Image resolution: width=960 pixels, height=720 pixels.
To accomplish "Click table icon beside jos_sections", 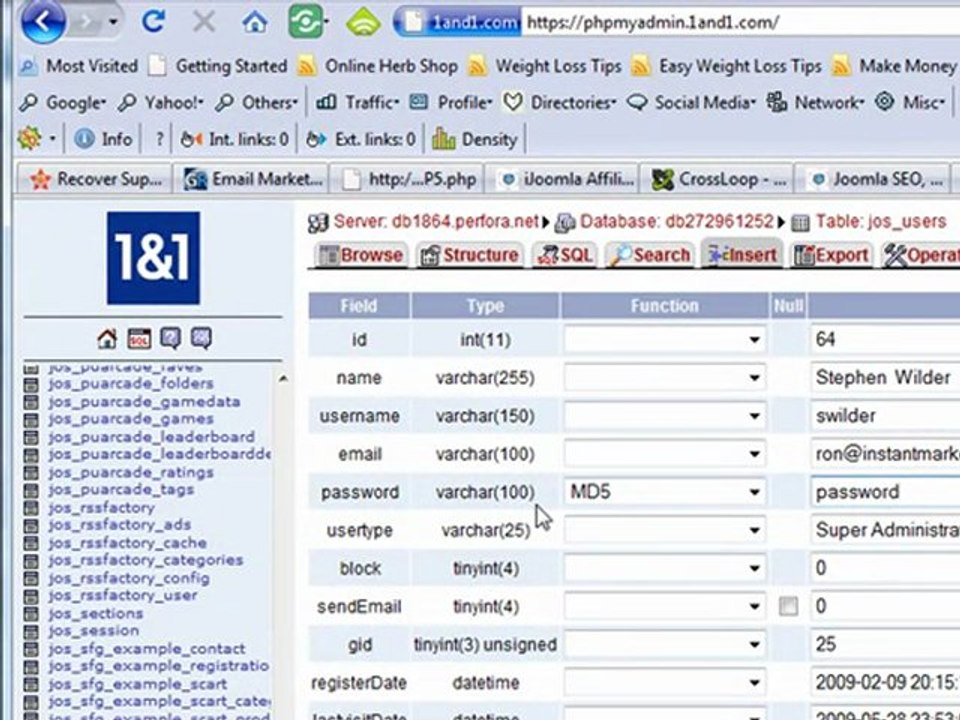I will pos(31,614).
